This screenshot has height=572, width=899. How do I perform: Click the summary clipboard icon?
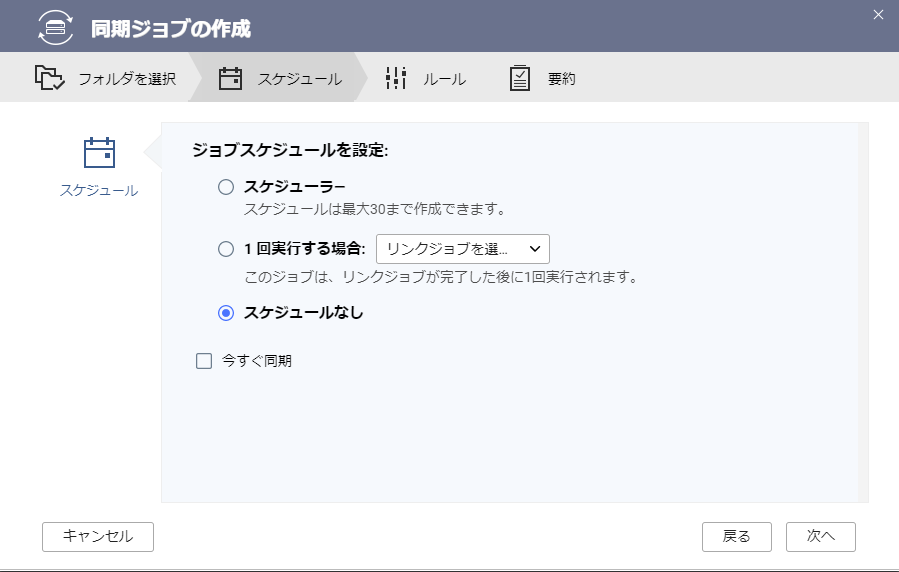point(519,78)
